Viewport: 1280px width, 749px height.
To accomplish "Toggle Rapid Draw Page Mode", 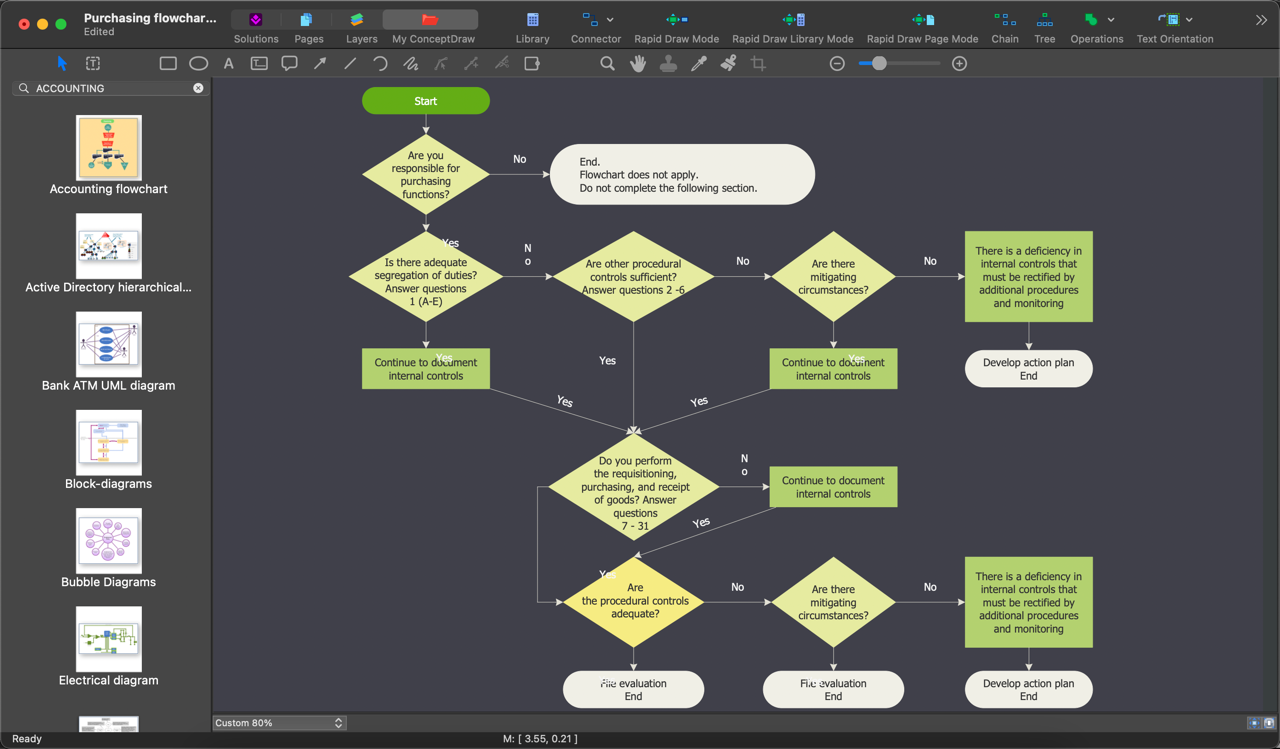I will tap(922, 26).
